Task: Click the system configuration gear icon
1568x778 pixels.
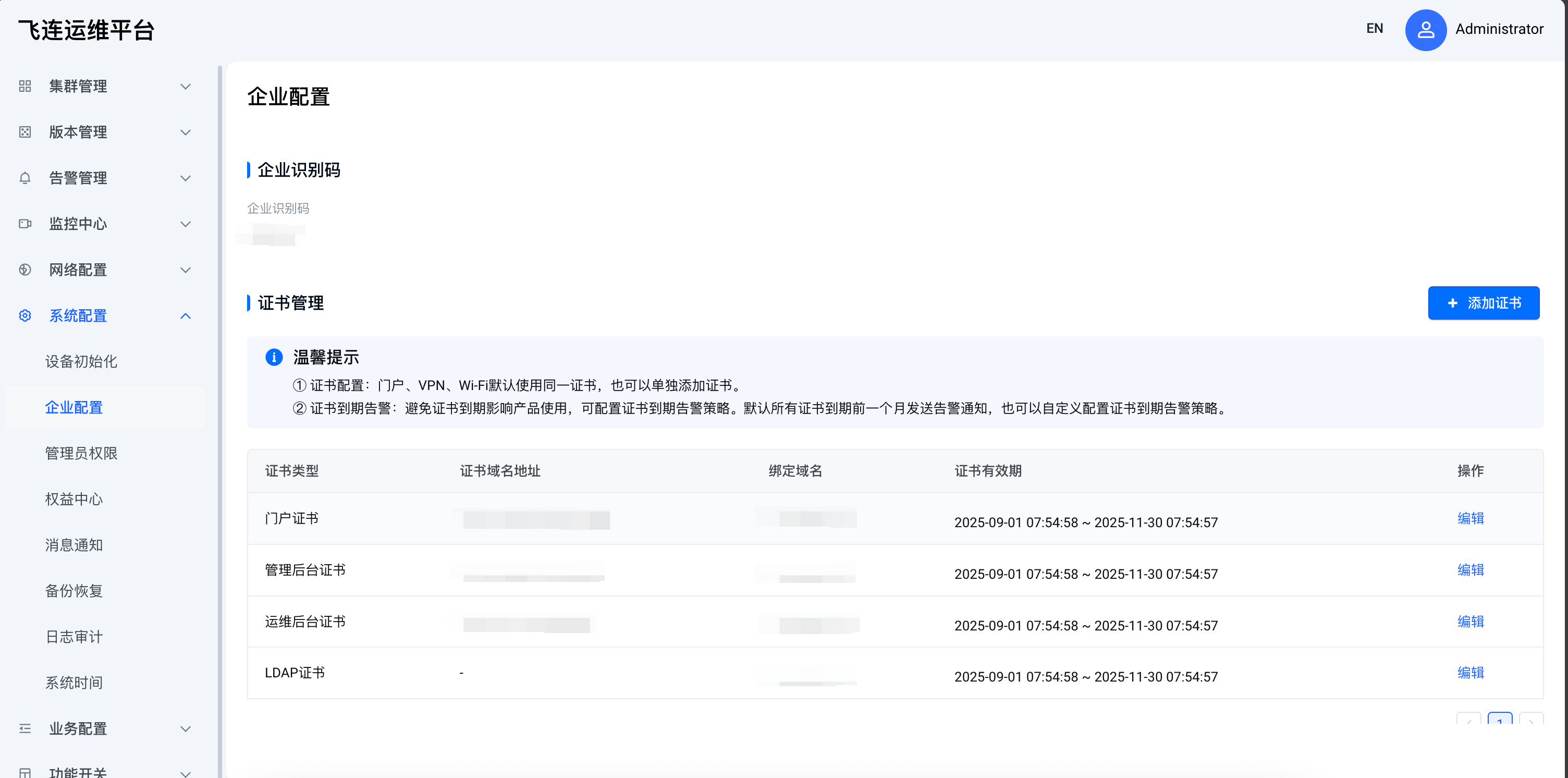Action: click(x=25, y=315)
